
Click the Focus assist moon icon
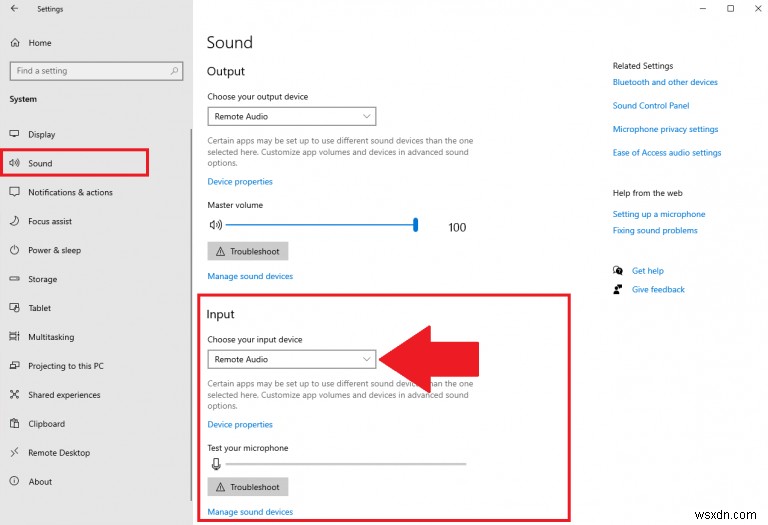[15, 221]
